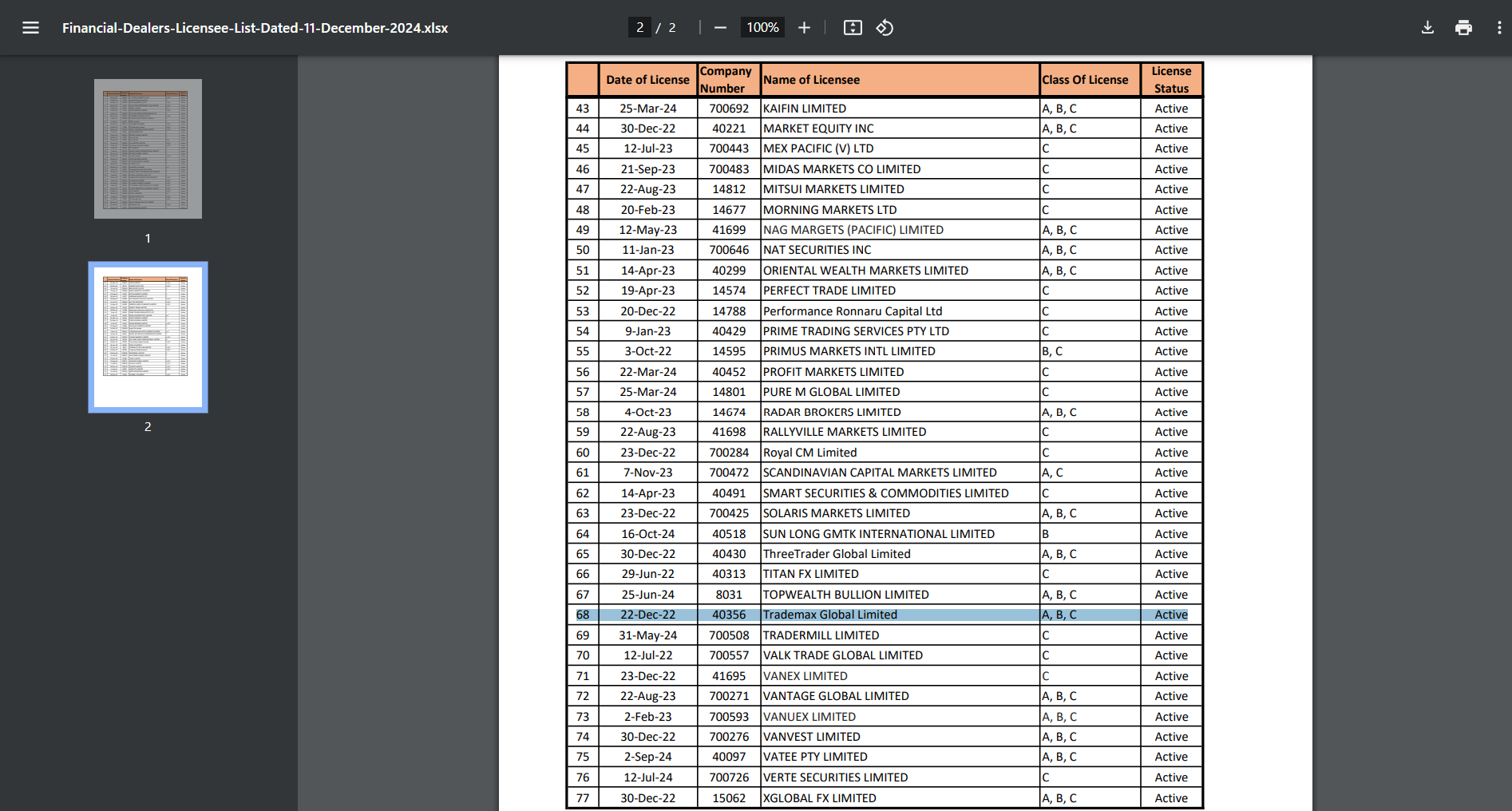1512x811 pixels.
Task: Select SOLARIS MARKETS LIMITED cell
Action: pyautogui.click(x=900, y=513)
